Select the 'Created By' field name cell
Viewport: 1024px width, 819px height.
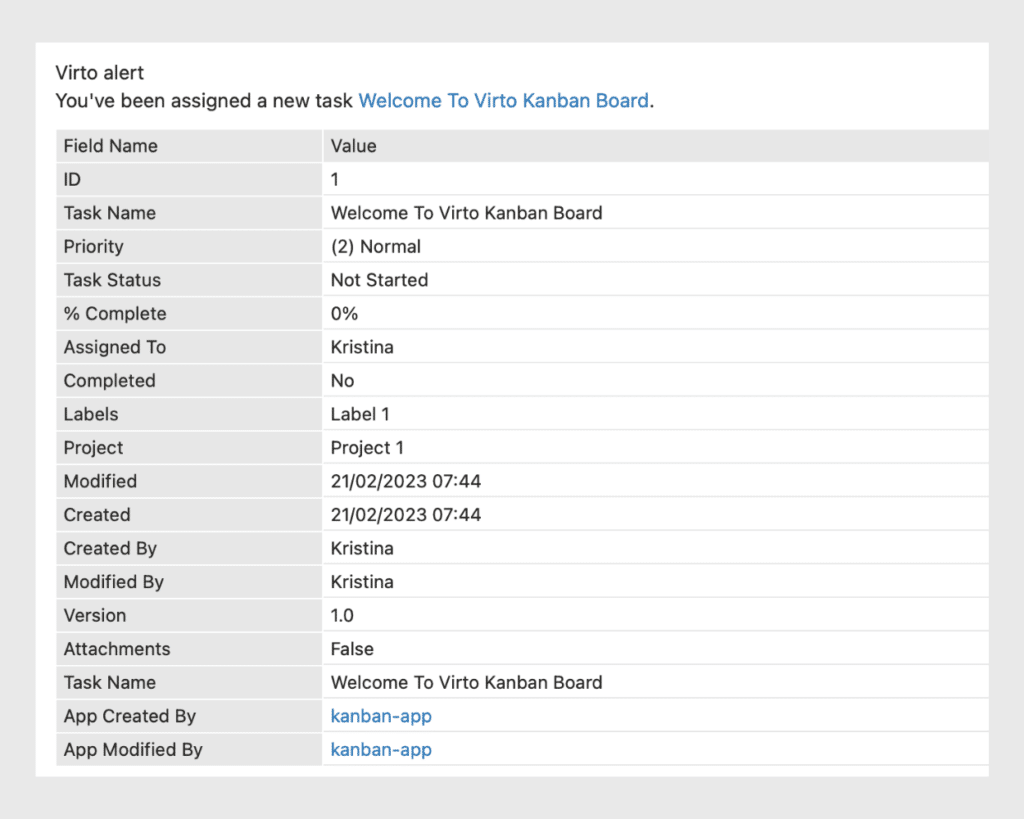[189, 548]
